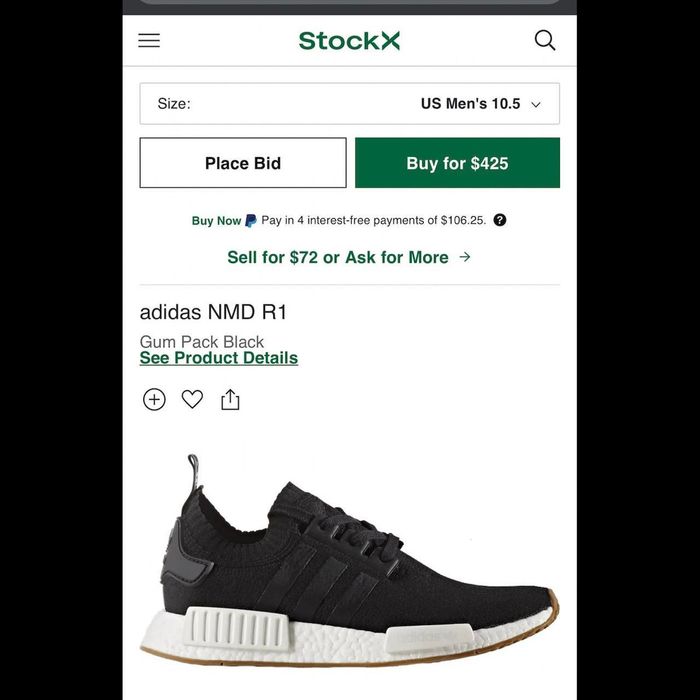Open search with the magnifier icon
700x700 pixels.
545,40
